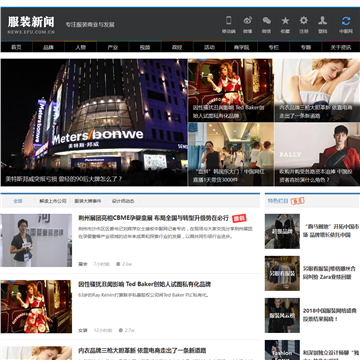Click the person login icon
Image resolution: width=360 pixels, height=360 pixels.
point(322,20)
